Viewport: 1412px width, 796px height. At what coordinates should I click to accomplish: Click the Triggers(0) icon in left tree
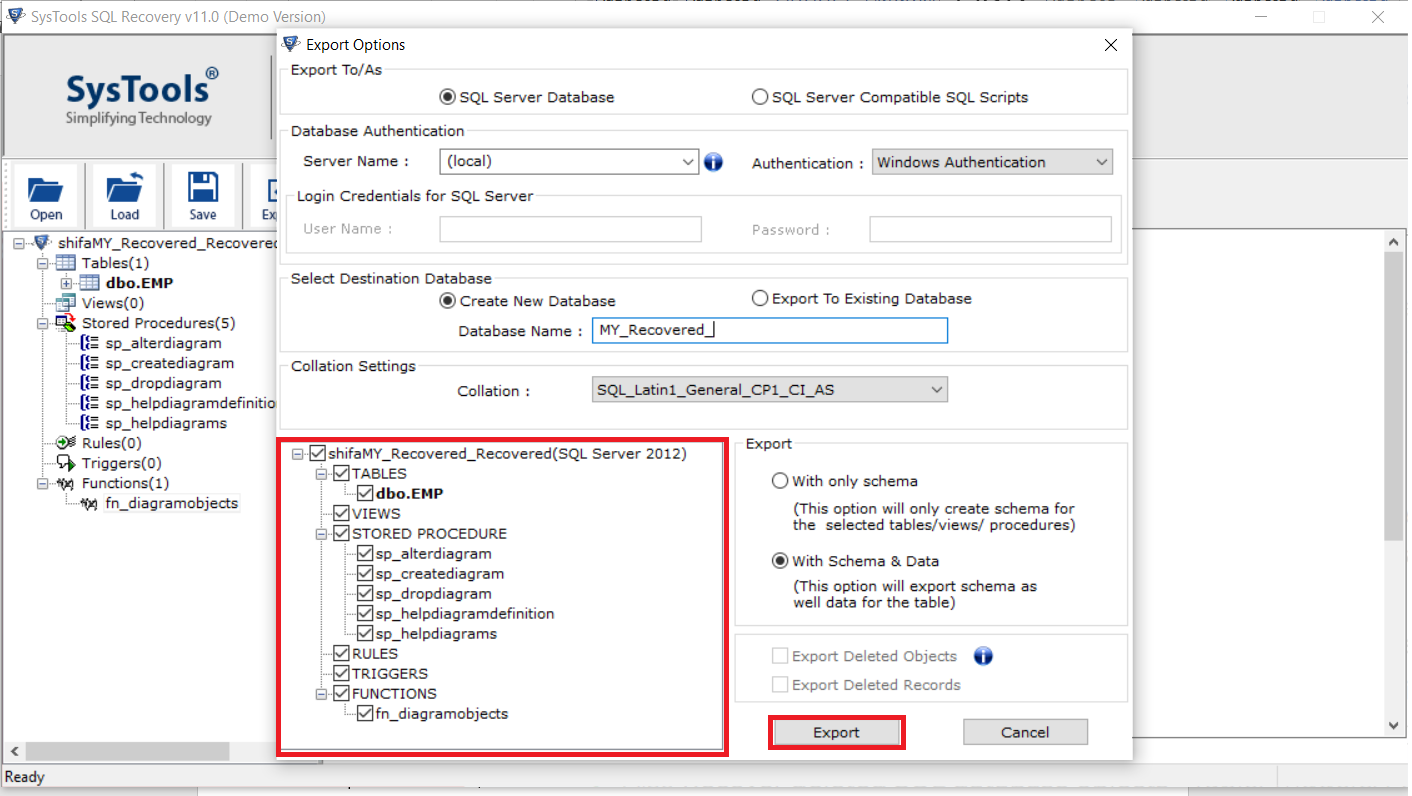point(66,463)
